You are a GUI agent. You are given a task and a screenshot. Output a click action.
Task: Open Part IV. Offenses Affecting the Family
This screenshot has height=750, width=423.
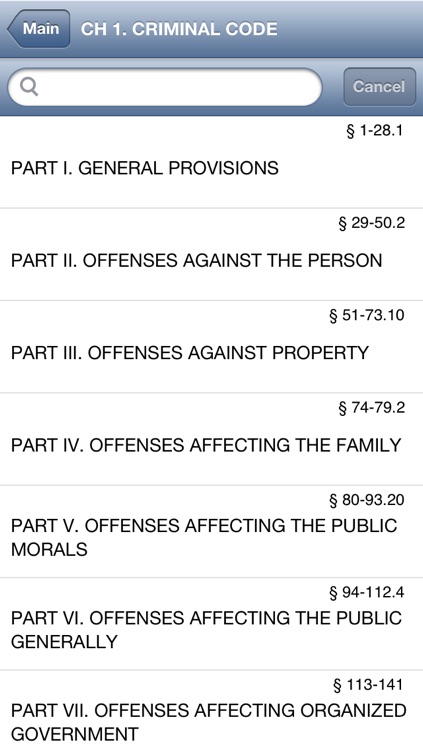[x=212, y=439]
